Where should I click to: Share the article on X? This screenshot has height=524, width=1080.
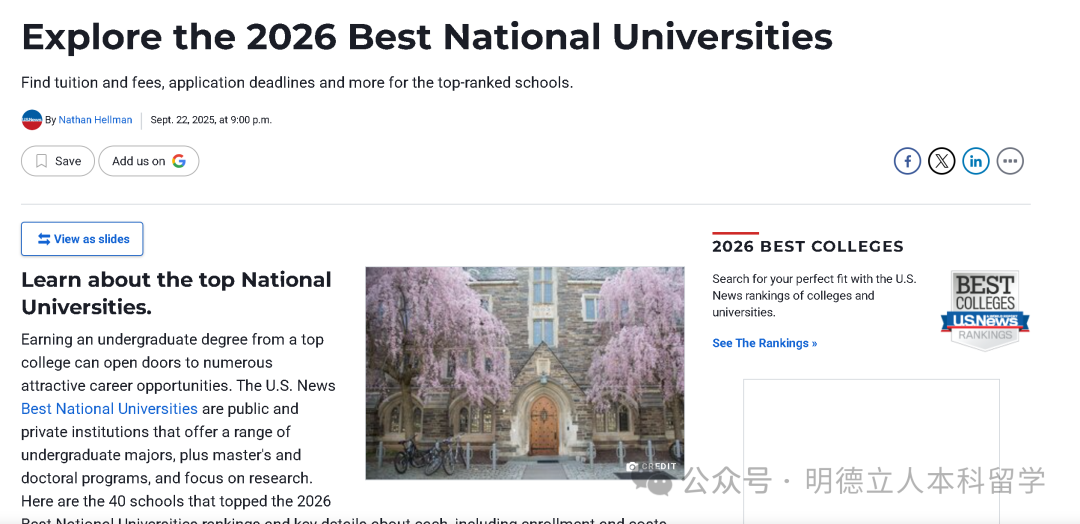(x=942, y=161)
